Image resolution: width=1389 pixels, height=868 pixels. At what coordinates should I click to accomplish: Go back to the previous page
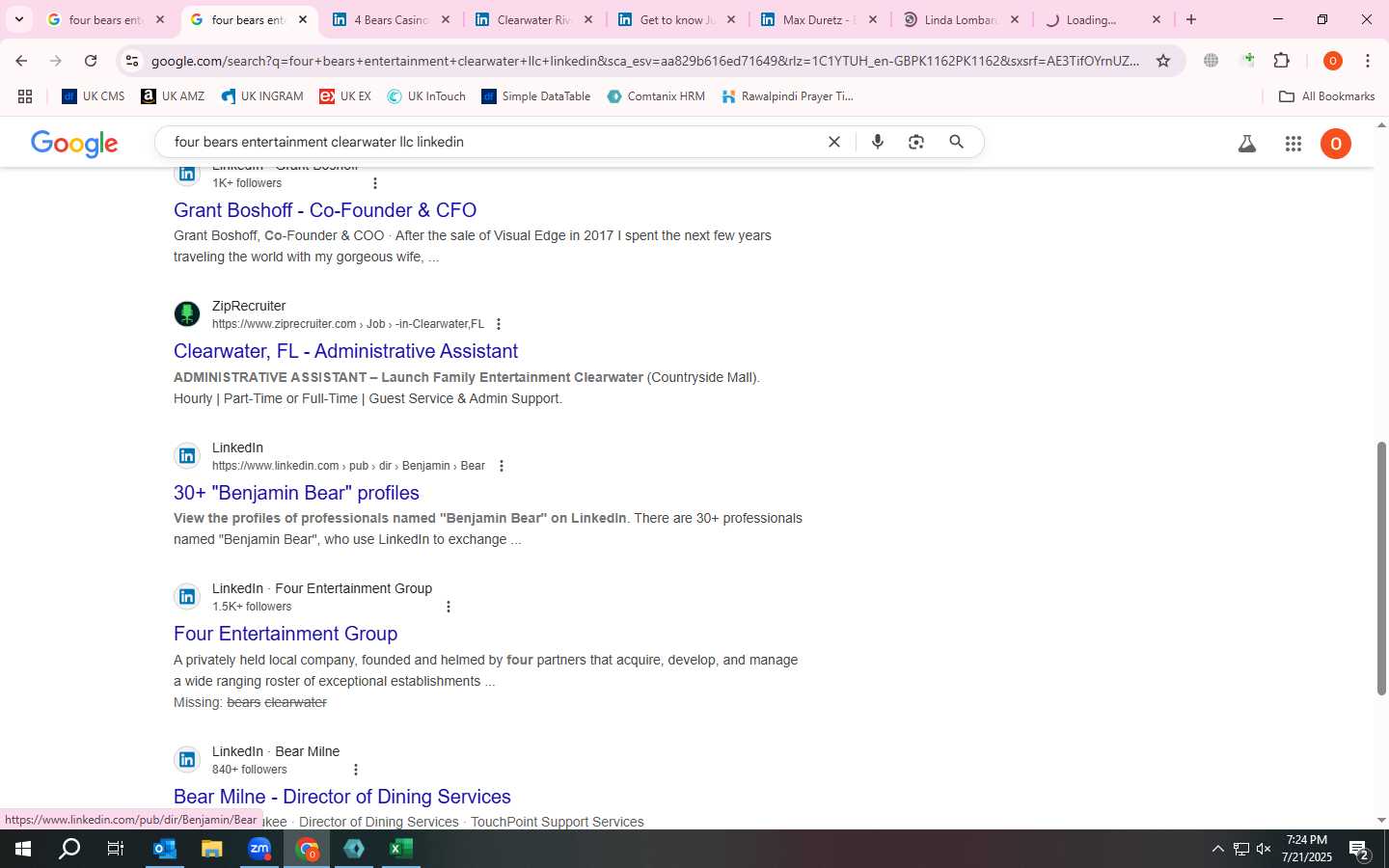[21, 61]
